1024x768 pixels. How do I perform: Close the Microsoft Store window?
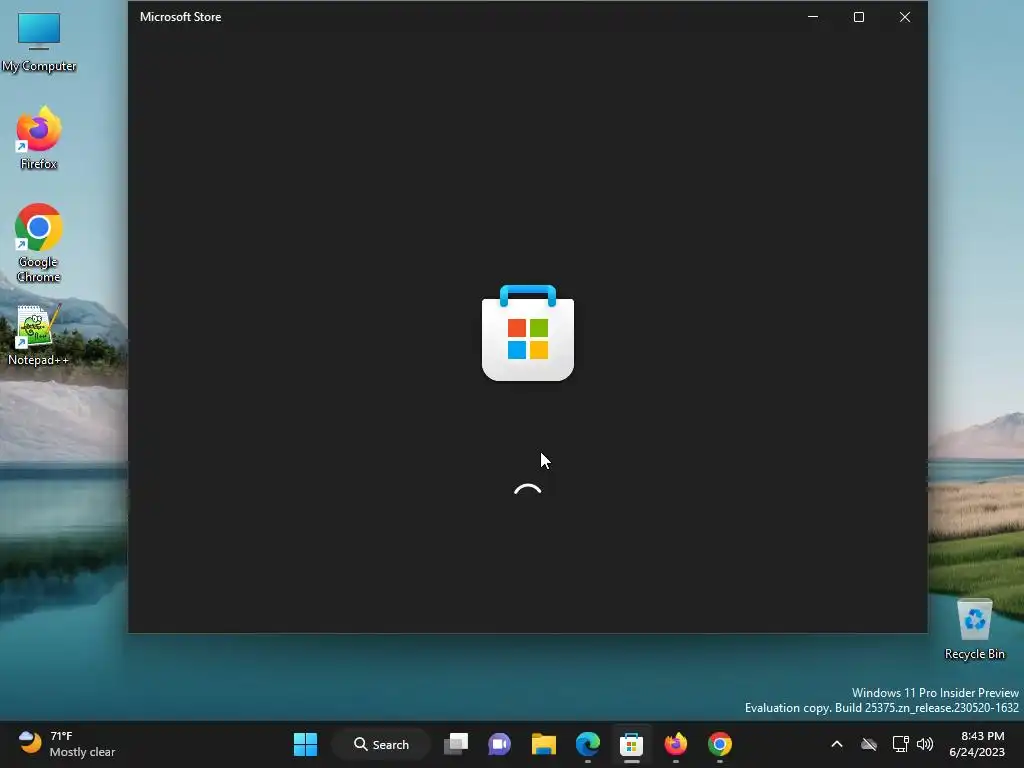click(904, 17)
